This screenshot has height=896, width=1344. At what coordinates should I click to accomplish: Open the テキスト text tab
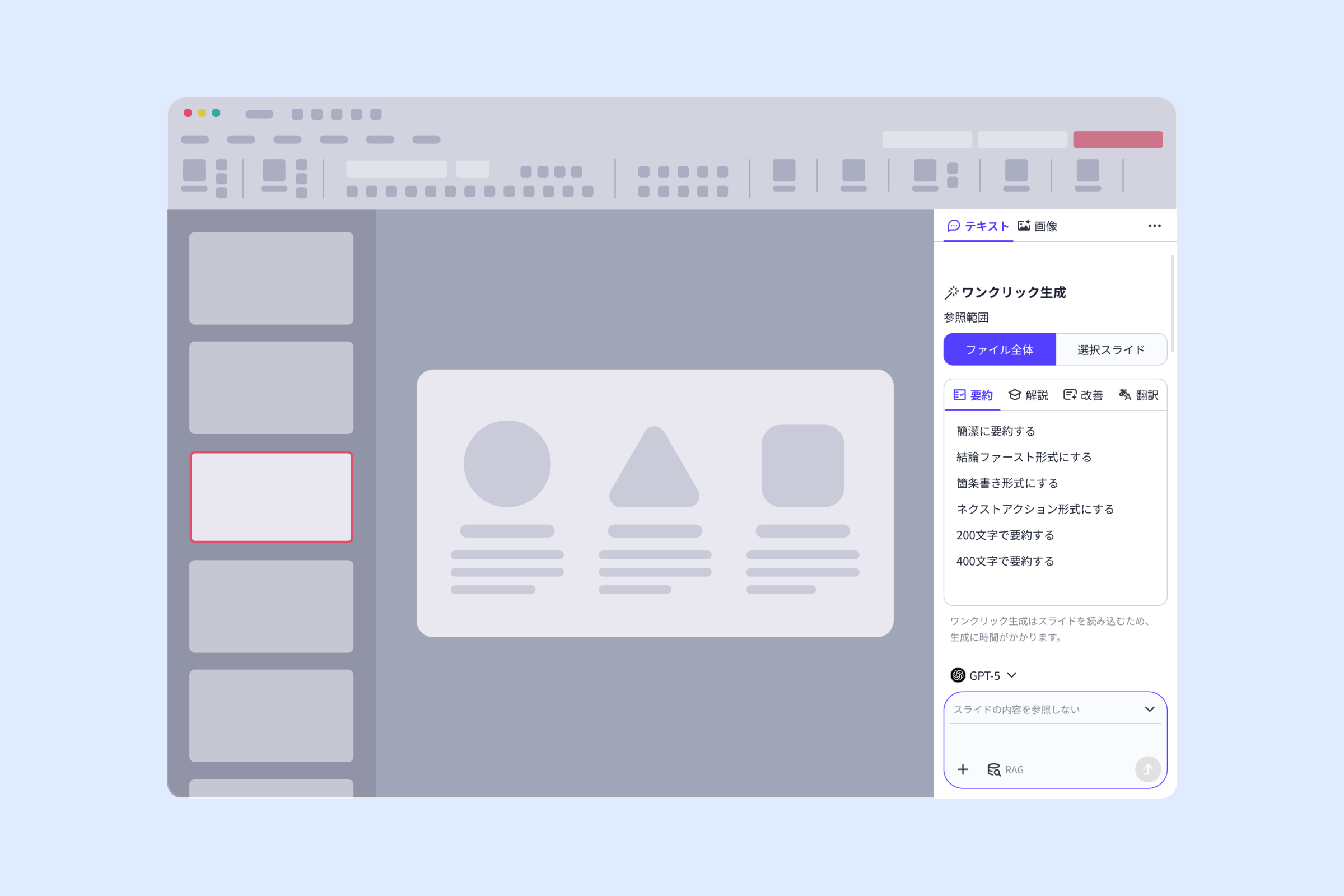[978, 226]
